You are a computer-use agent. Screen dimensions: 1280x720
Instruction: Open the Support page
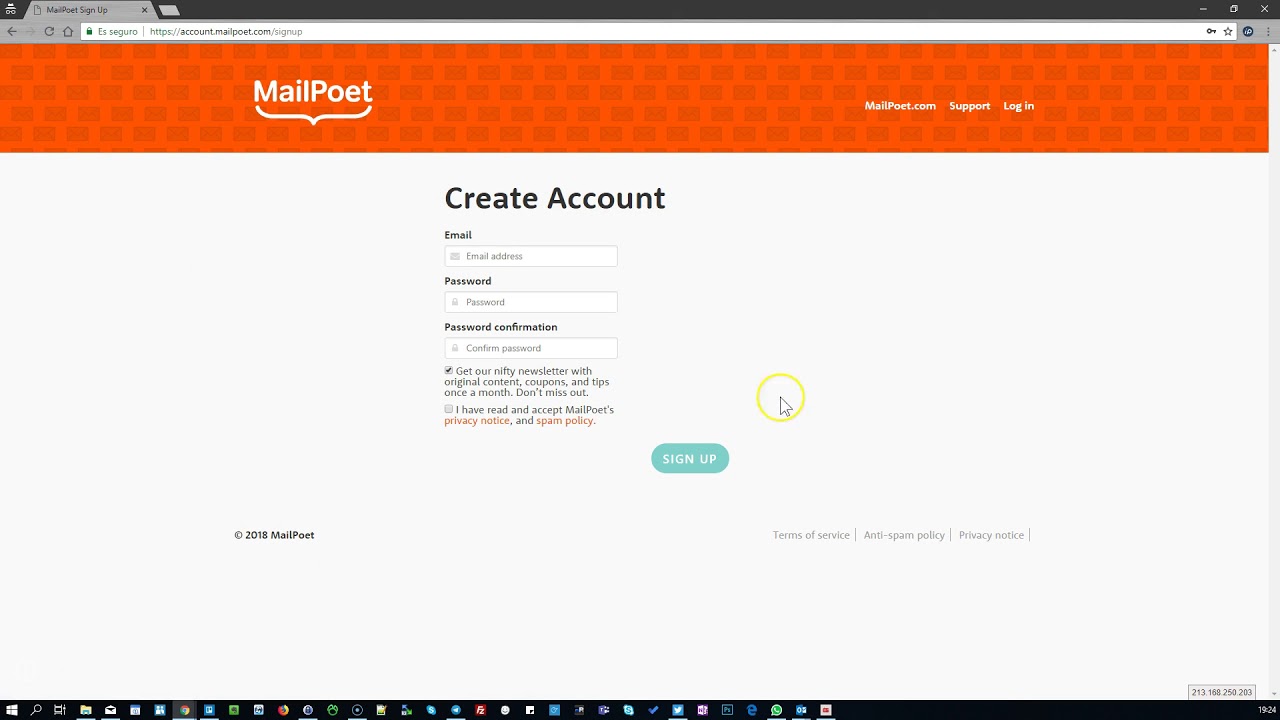969,106
